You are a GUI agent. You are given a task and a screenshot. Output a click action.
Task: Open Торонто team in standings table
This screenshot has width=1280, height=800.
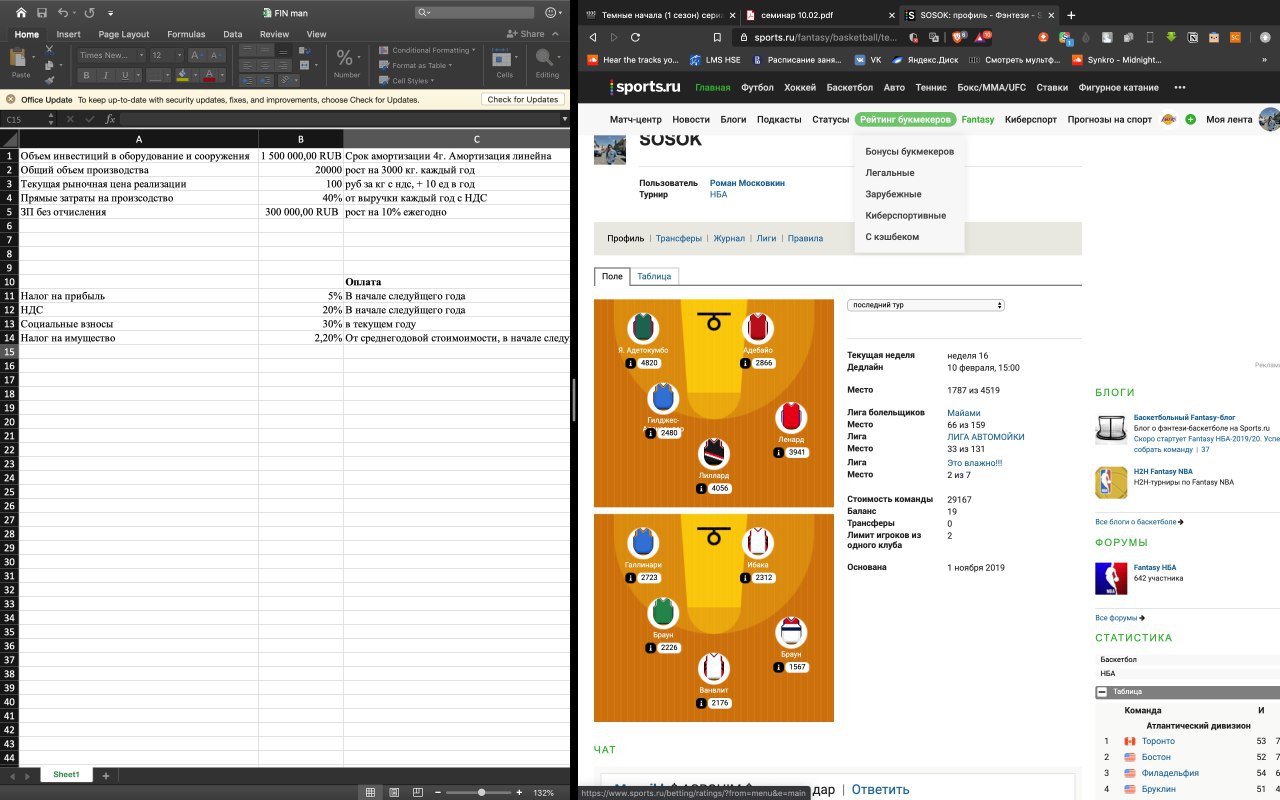[1158, 741]
